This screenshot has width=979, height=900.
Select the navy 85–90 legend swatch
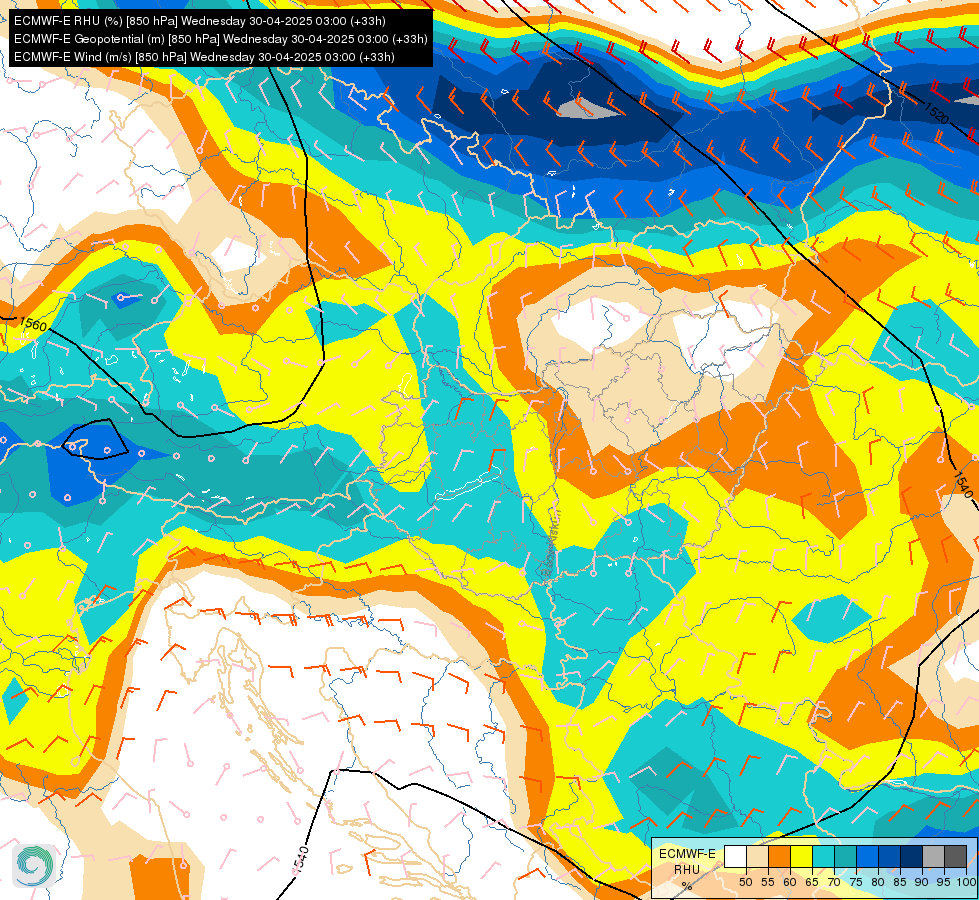tap(912, 856)
